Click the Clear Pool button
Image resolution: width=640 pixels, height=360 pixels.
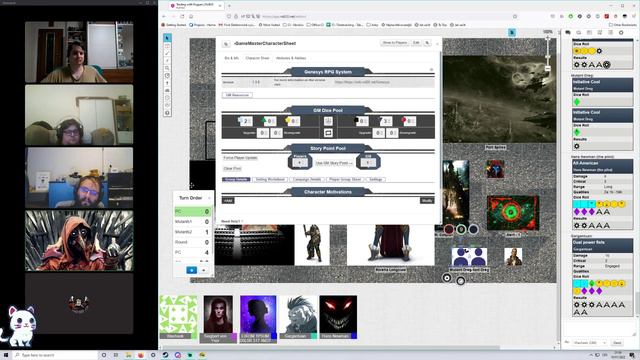click(232, 169)
